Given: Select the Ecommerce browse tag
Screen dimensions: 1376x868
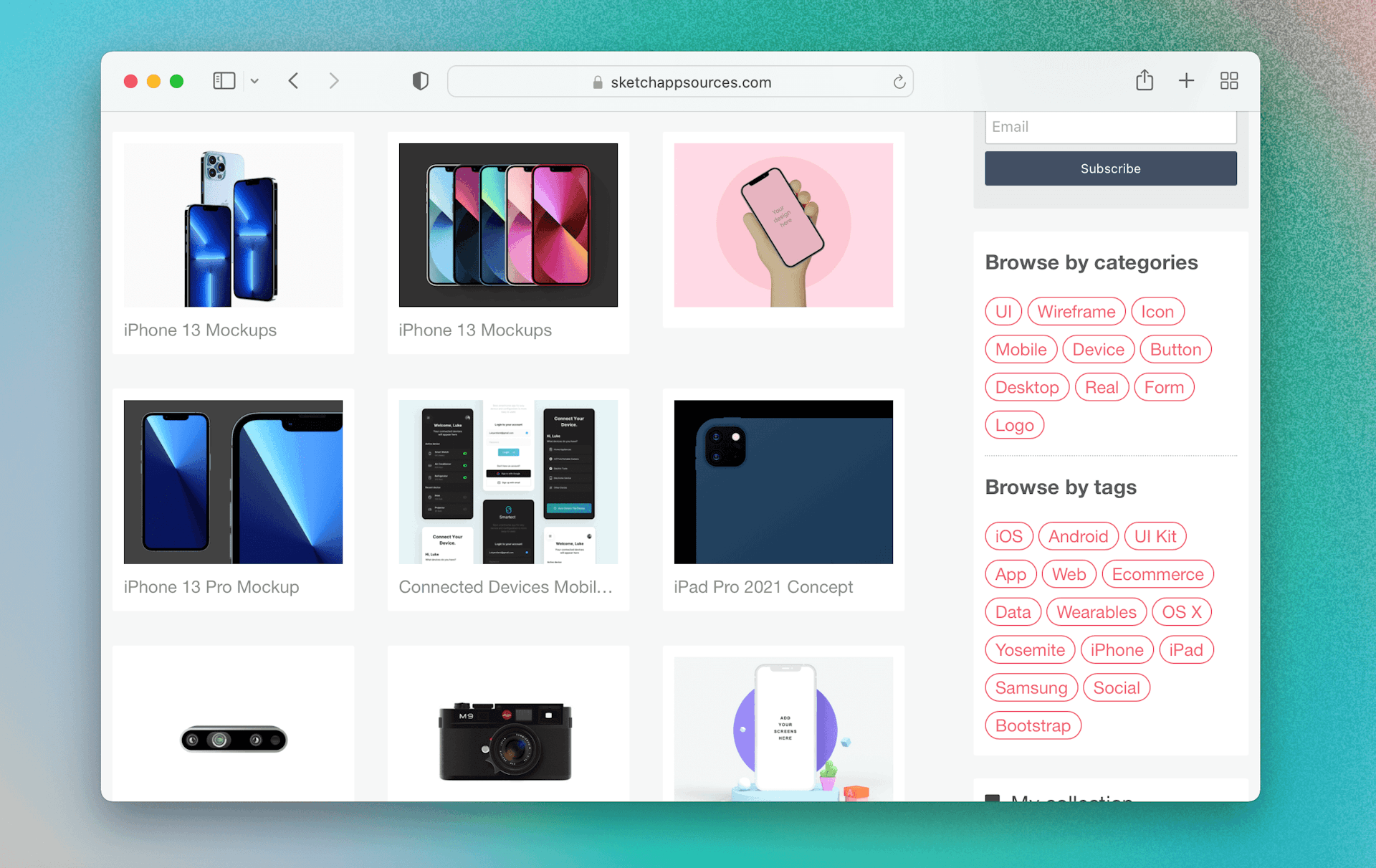Looking at the screenshot, I should point(1159,574).
